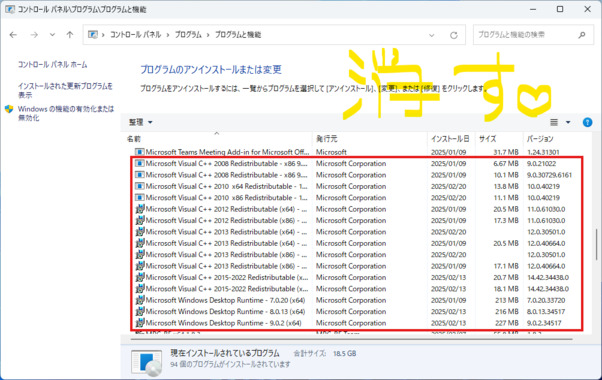
Task: Refresh the programs list
Action: (x=454, y=35)
